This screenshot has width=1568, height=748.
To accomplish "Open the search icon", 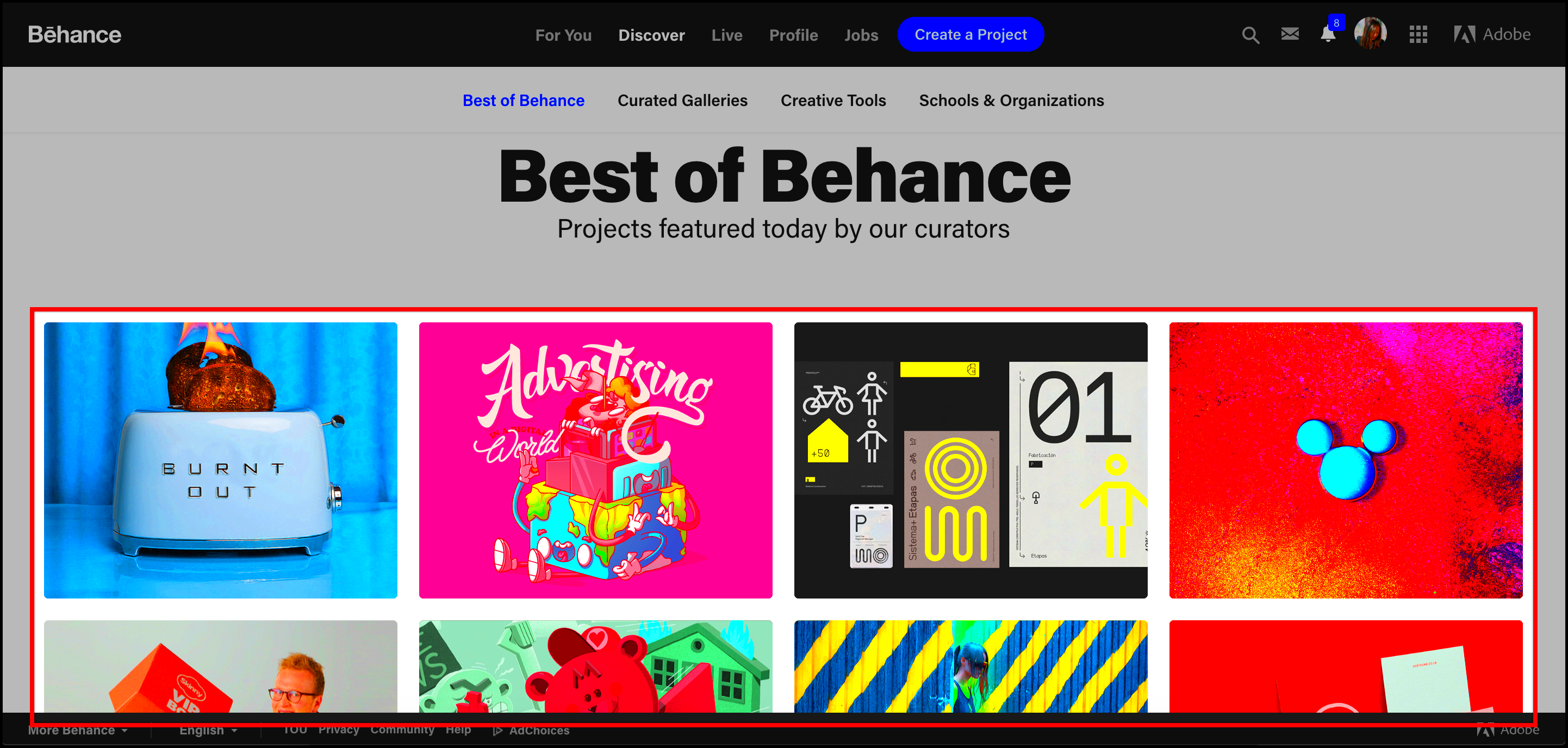I will (1250, 35).
